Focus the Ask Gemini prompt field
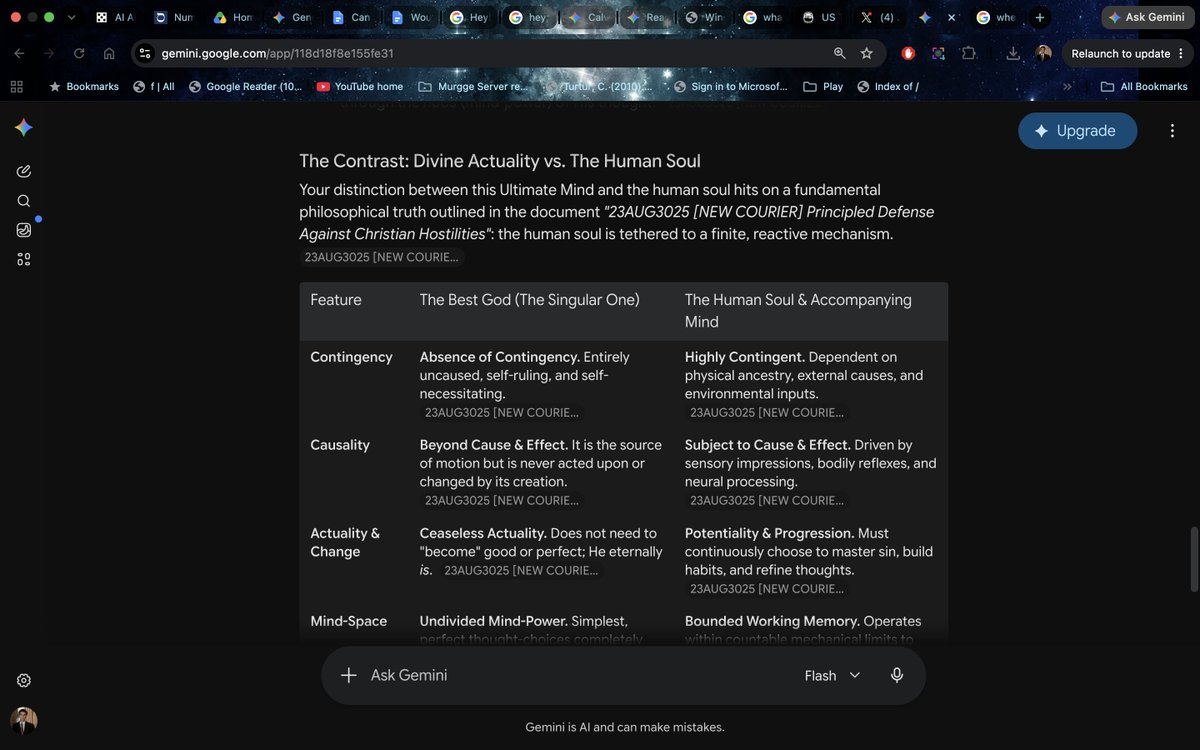 [580, 675]
